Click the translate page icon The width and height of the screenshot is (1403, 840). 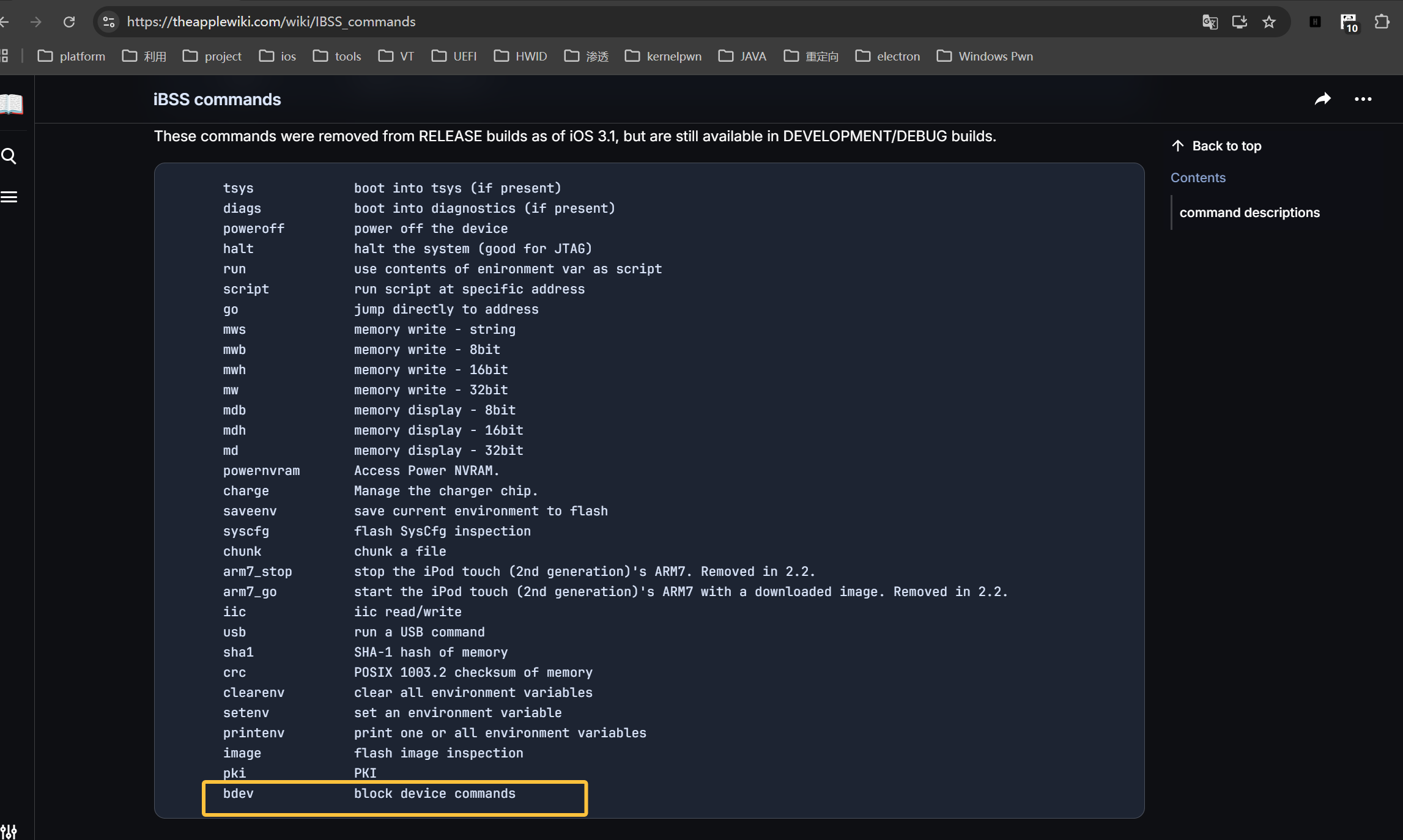1210,22
